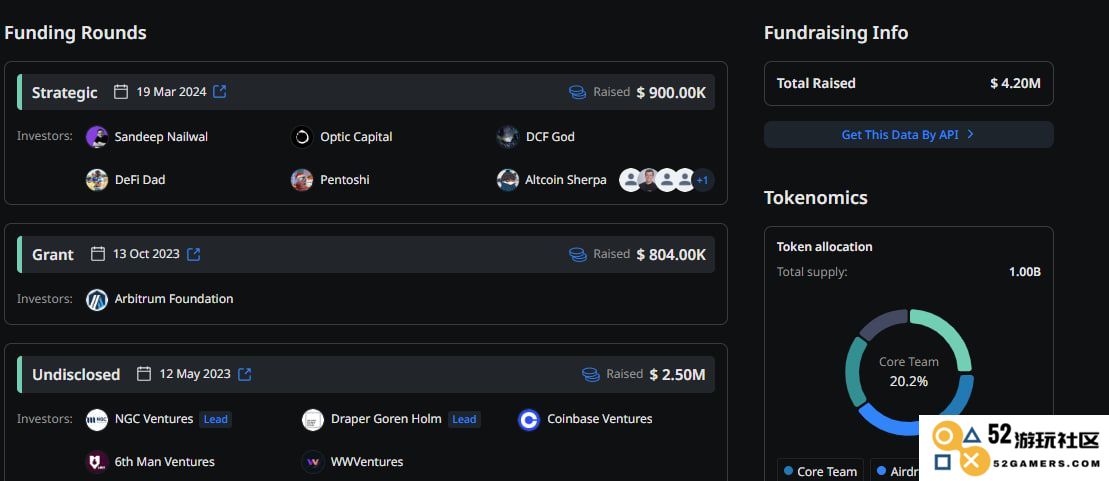Screen dimensions: 1109x481
Task: Click Undisclosed round title
Action: point(76,374)
